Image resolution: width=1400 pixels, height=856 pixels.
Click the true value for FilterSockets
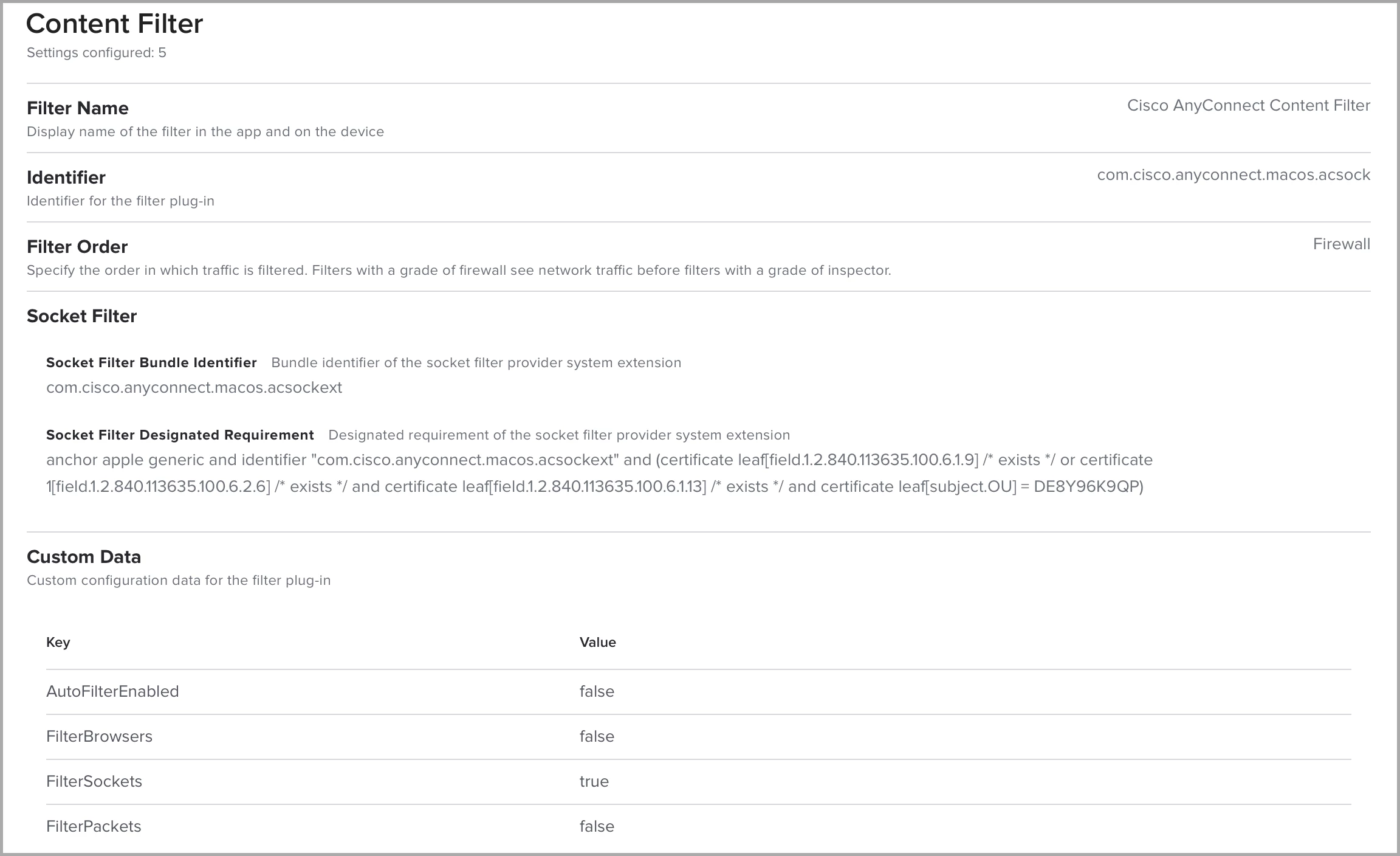click(x=594, y=782)
